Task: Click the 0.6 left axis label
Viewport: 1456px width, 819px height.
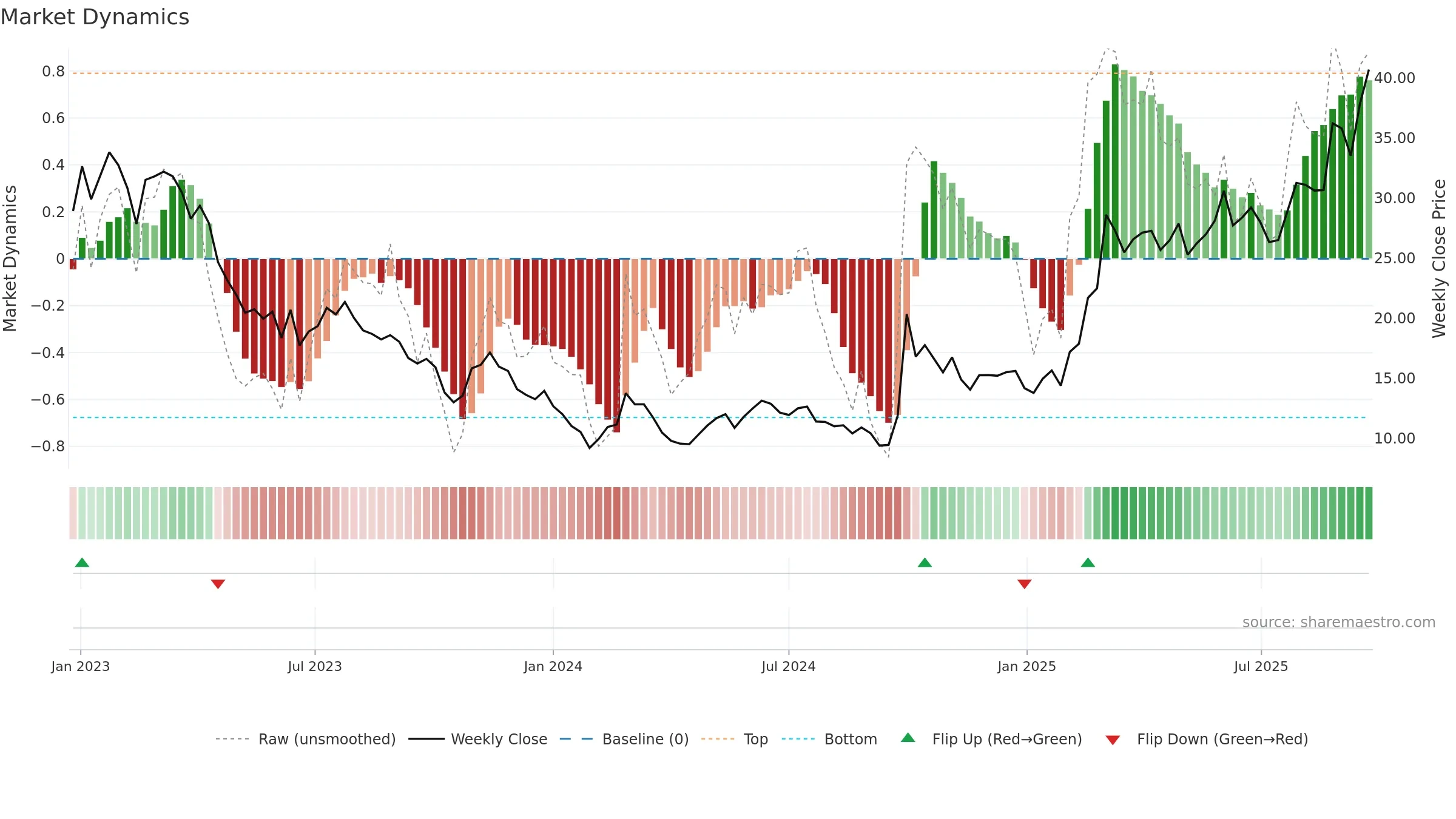Action: [53, 118]
